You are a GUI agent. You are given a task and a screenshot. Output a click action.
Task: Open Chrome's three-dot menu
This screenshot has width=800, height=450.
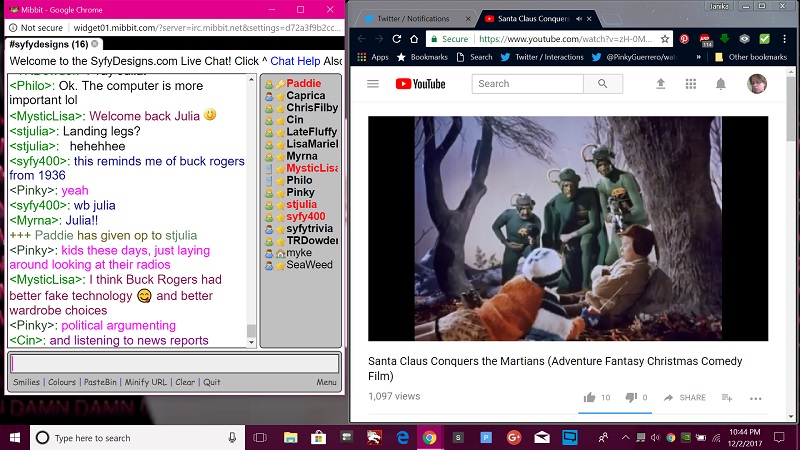point(785,39)
